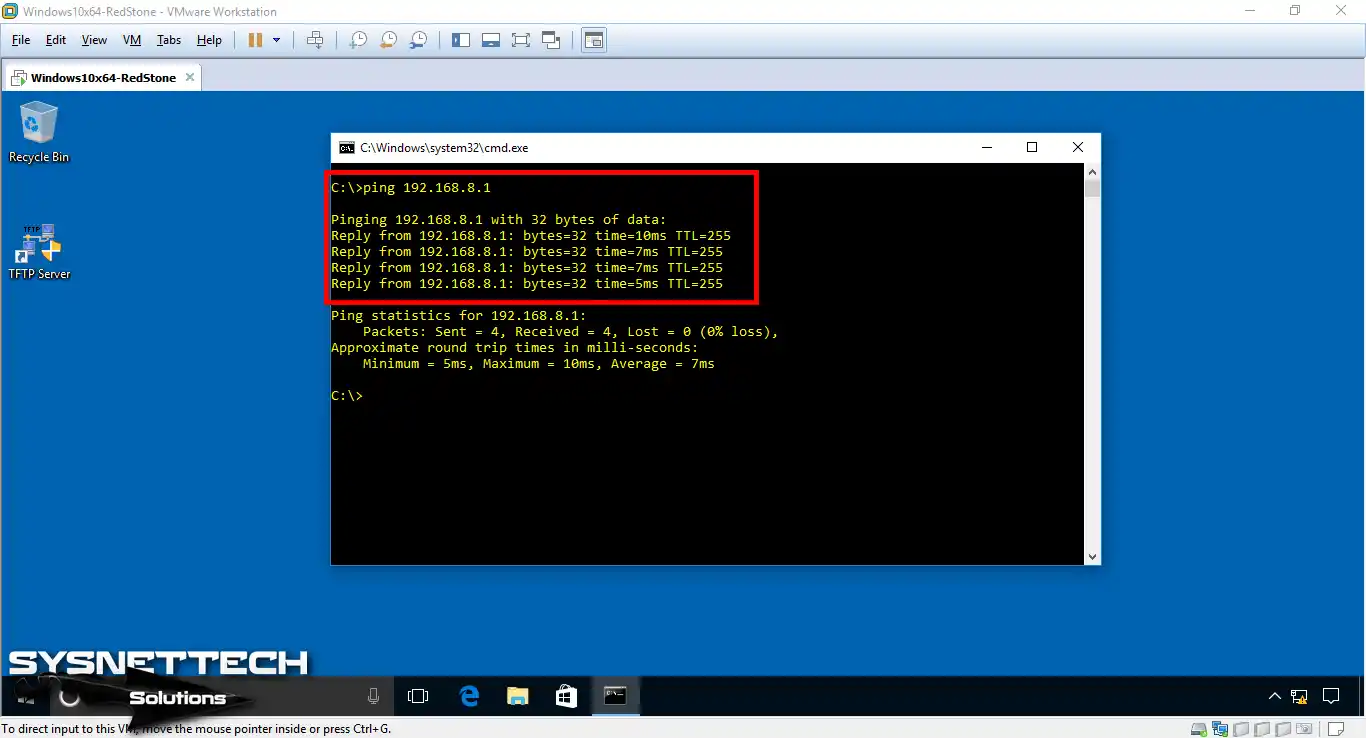The width and height of the screenshot is (1366, 738).
Task: Enter full screen mode
Action: click(x=521, y=40)
